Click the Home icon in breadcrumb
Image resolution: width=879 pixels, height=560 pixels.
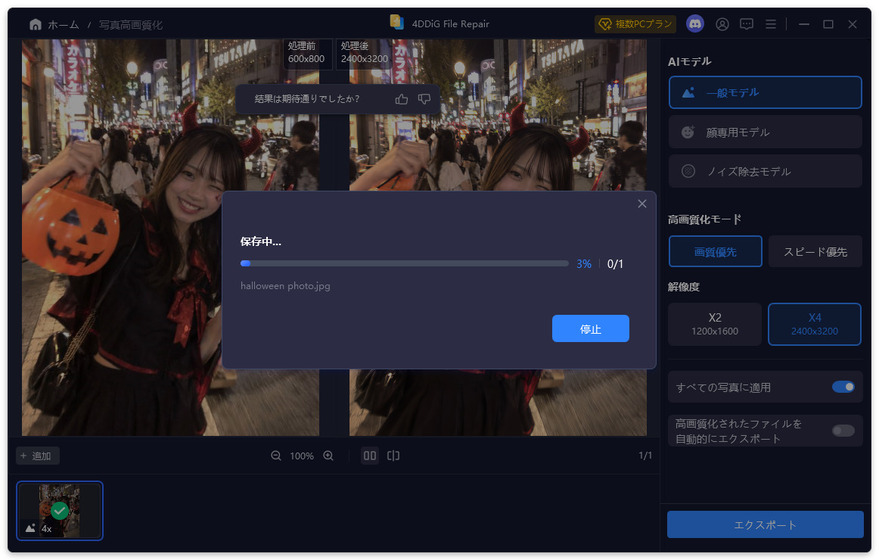coord(35,25)
